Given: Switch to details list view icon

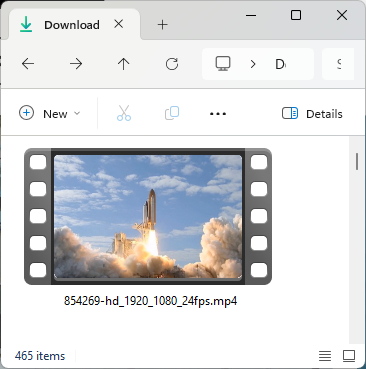Looking at the screenshot, I should (325, 356).
